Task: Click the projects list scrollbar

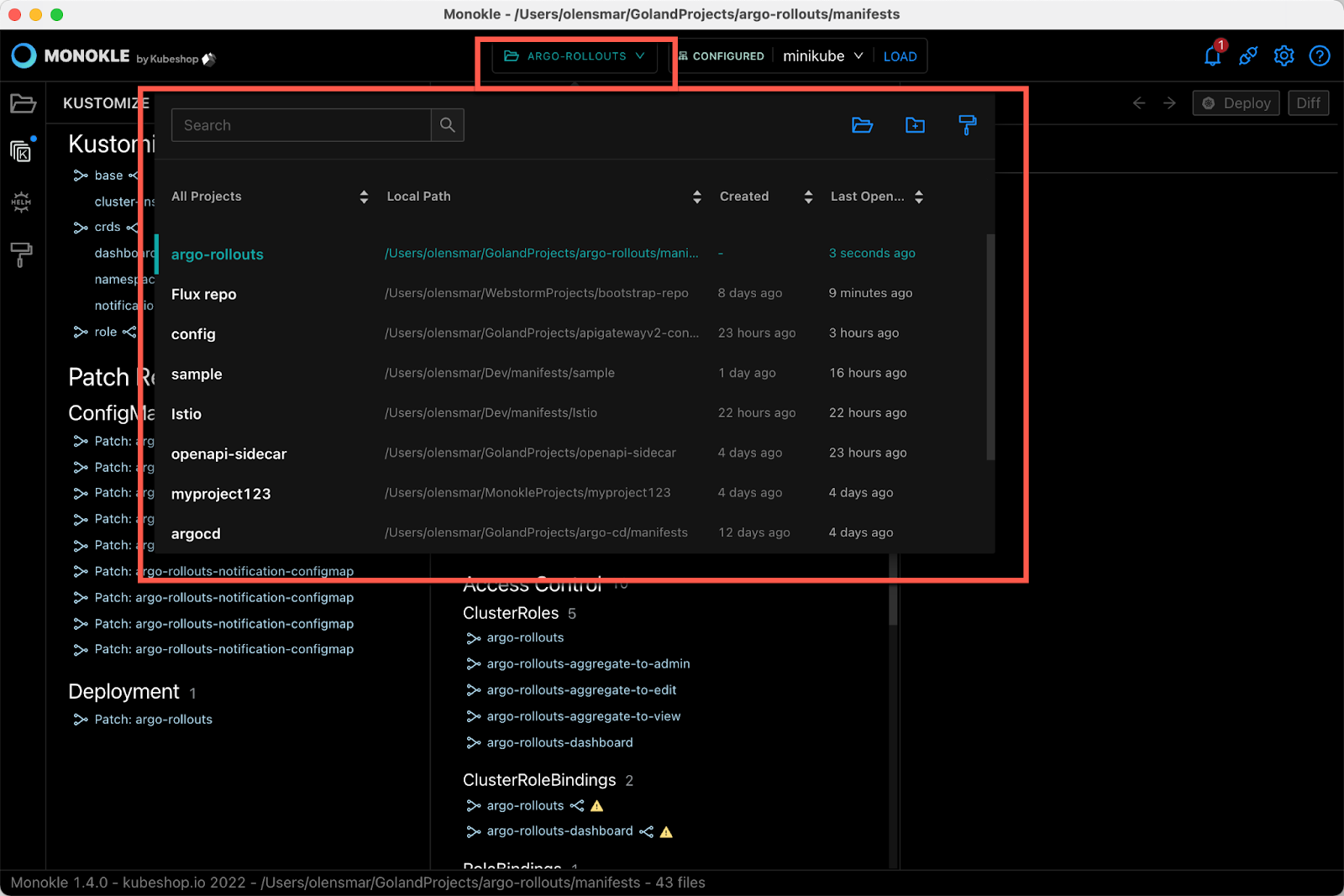Action: [990, 347]
